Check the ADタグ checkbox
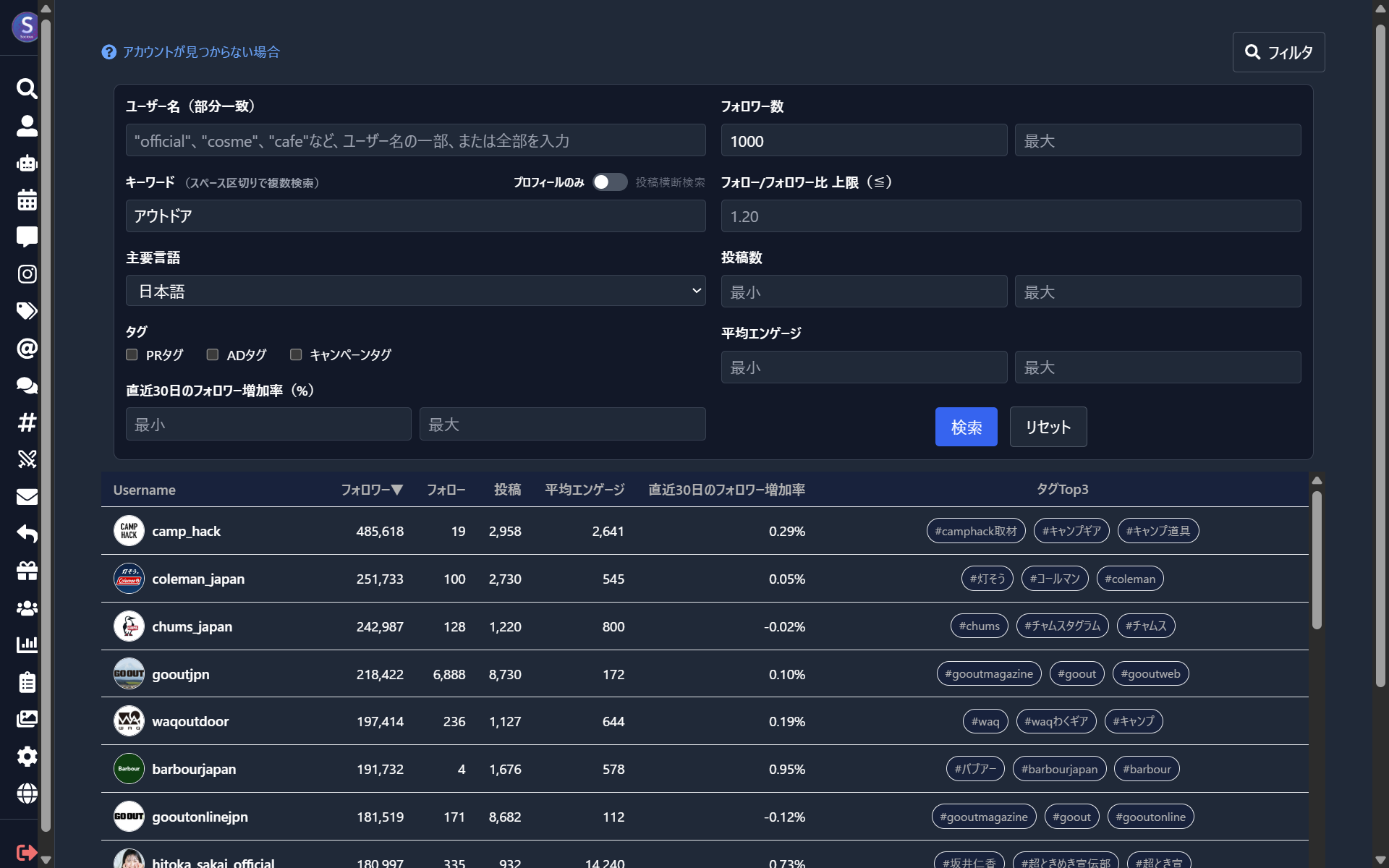Screen dimensions: 1389x868 point(213,354)
